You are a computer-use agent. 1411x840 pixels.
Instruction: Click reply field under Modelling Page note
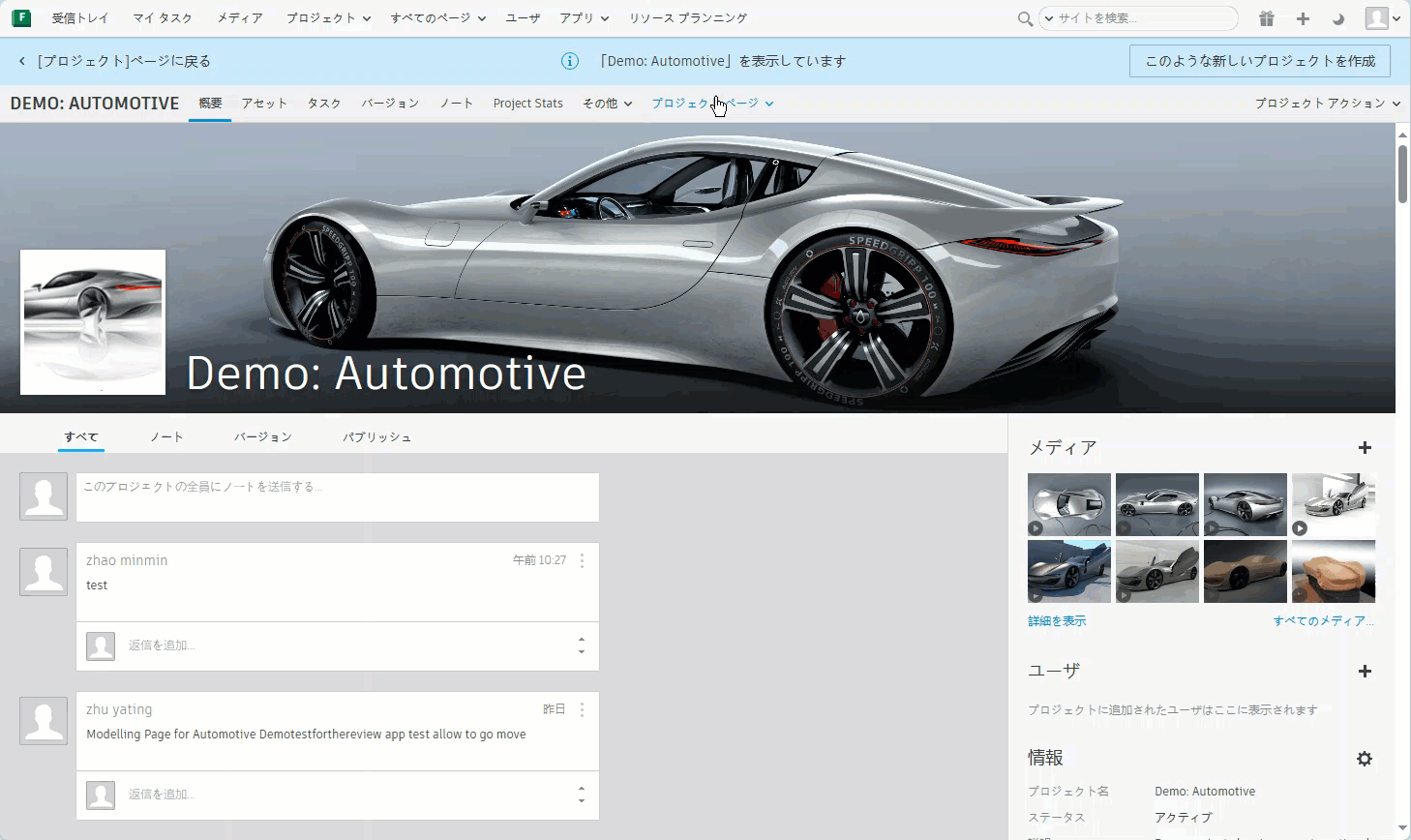coord(348,795)
